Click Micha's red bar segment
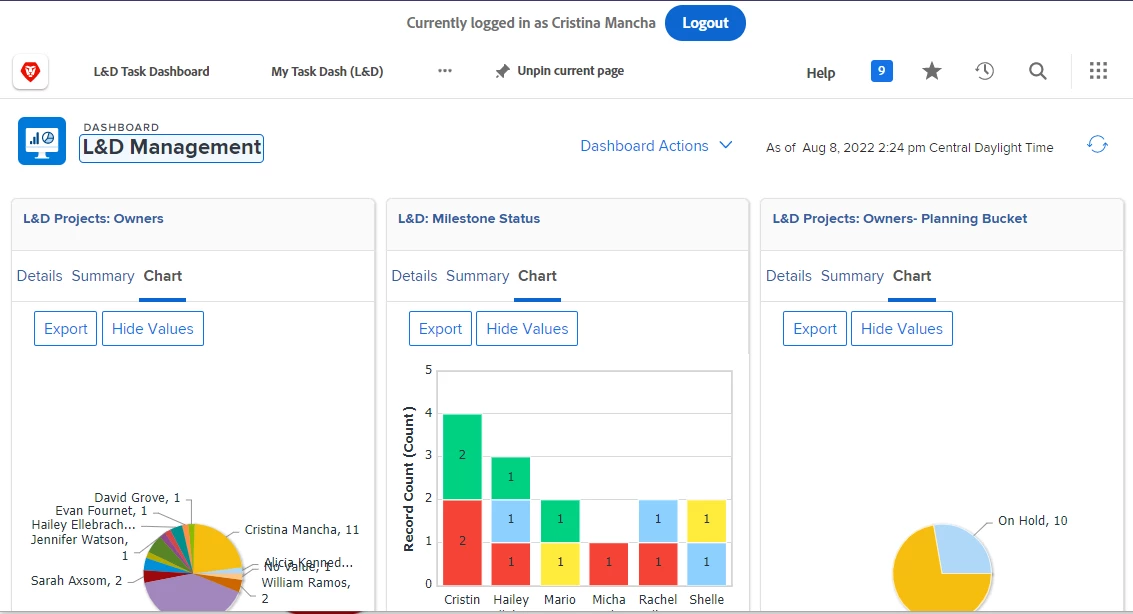 tap(608, 563)
